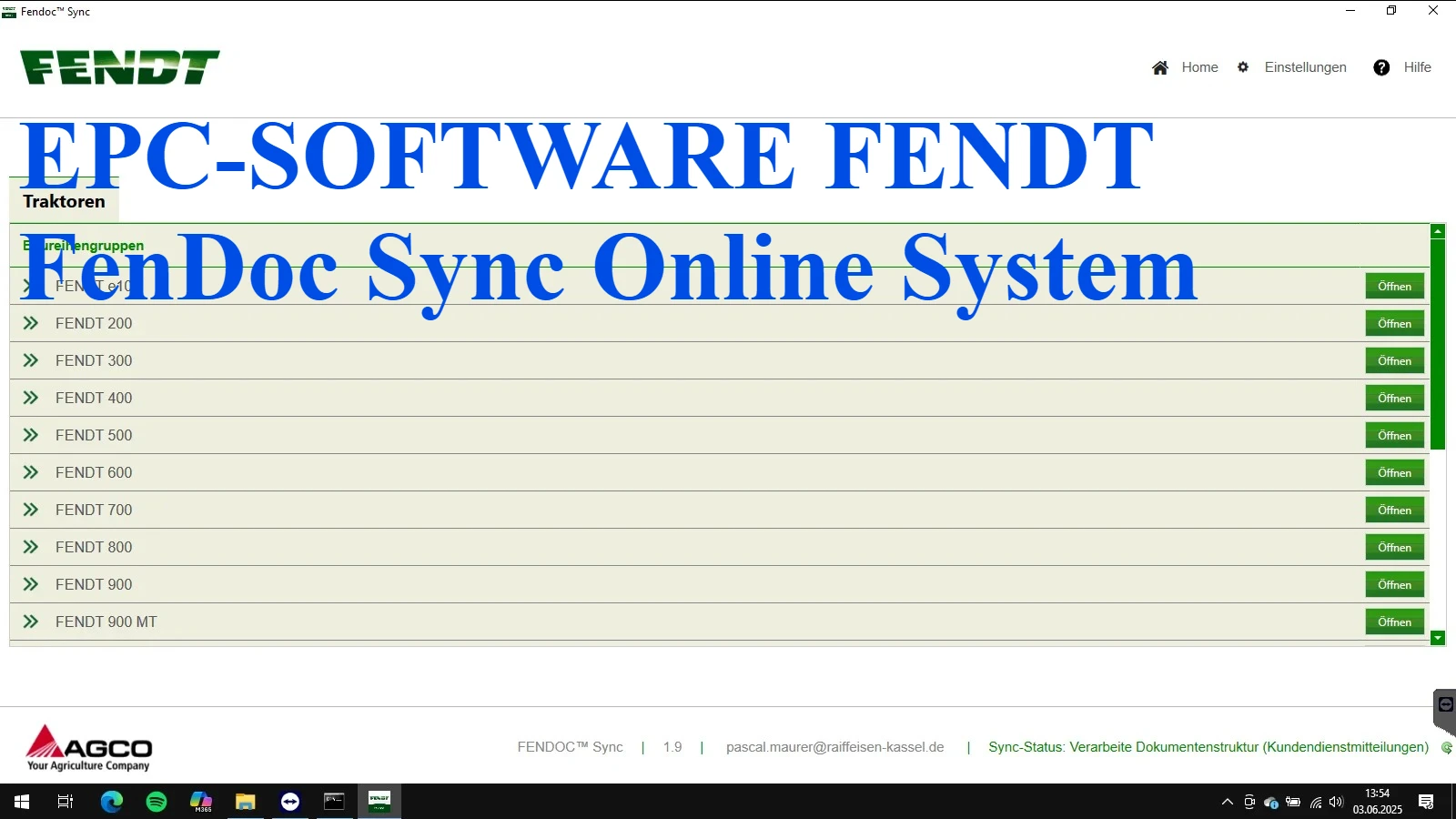Expand the FENDT 500 series row
This screenshot has height=819, width=1456.
pos(30,435)
